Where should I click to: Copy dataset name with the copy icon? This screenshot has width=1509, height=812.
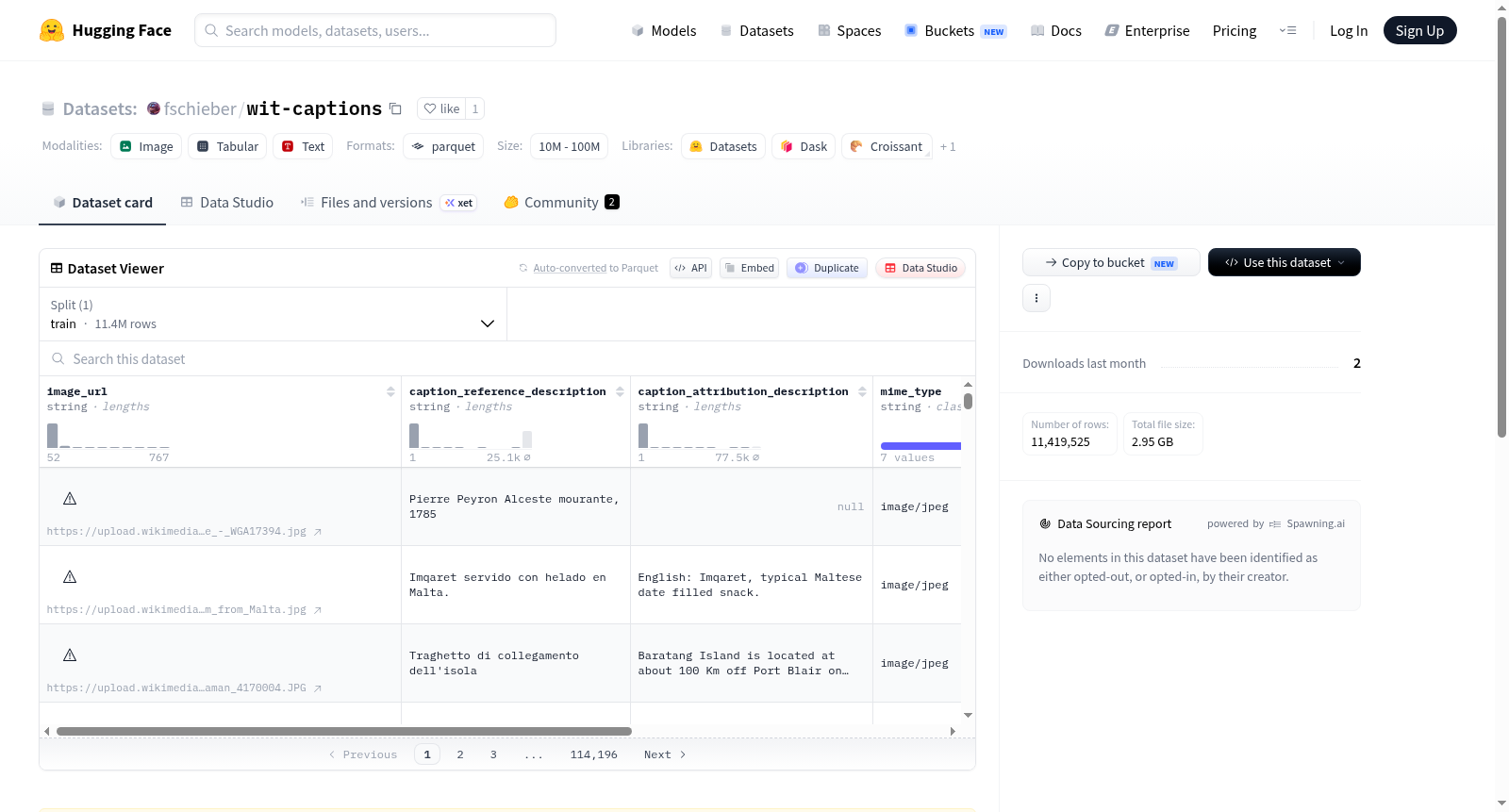click(x=396, y=108)
